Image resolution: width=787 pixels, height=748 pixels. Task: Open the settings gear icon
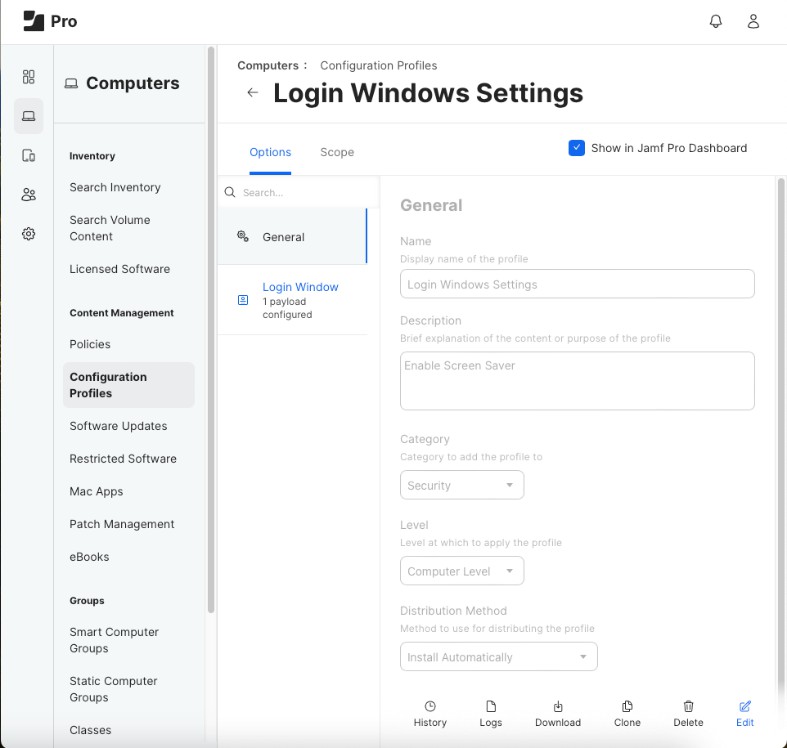click(x=29, y=234)
